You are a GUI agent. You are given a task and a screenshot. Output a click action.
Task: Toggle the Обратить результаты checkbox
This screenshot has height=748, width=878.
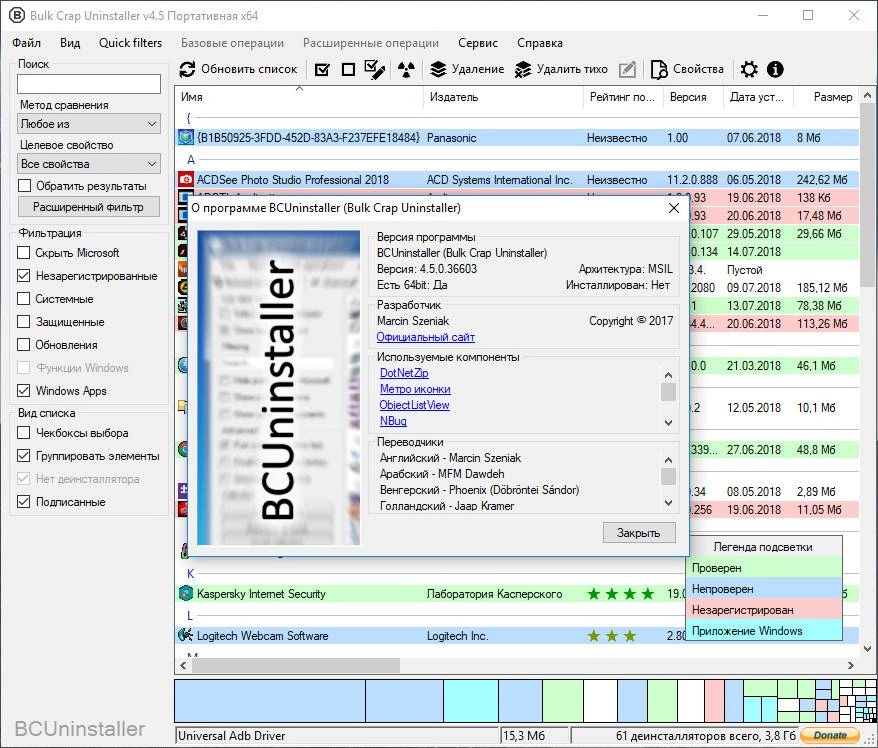click(25, 186)
